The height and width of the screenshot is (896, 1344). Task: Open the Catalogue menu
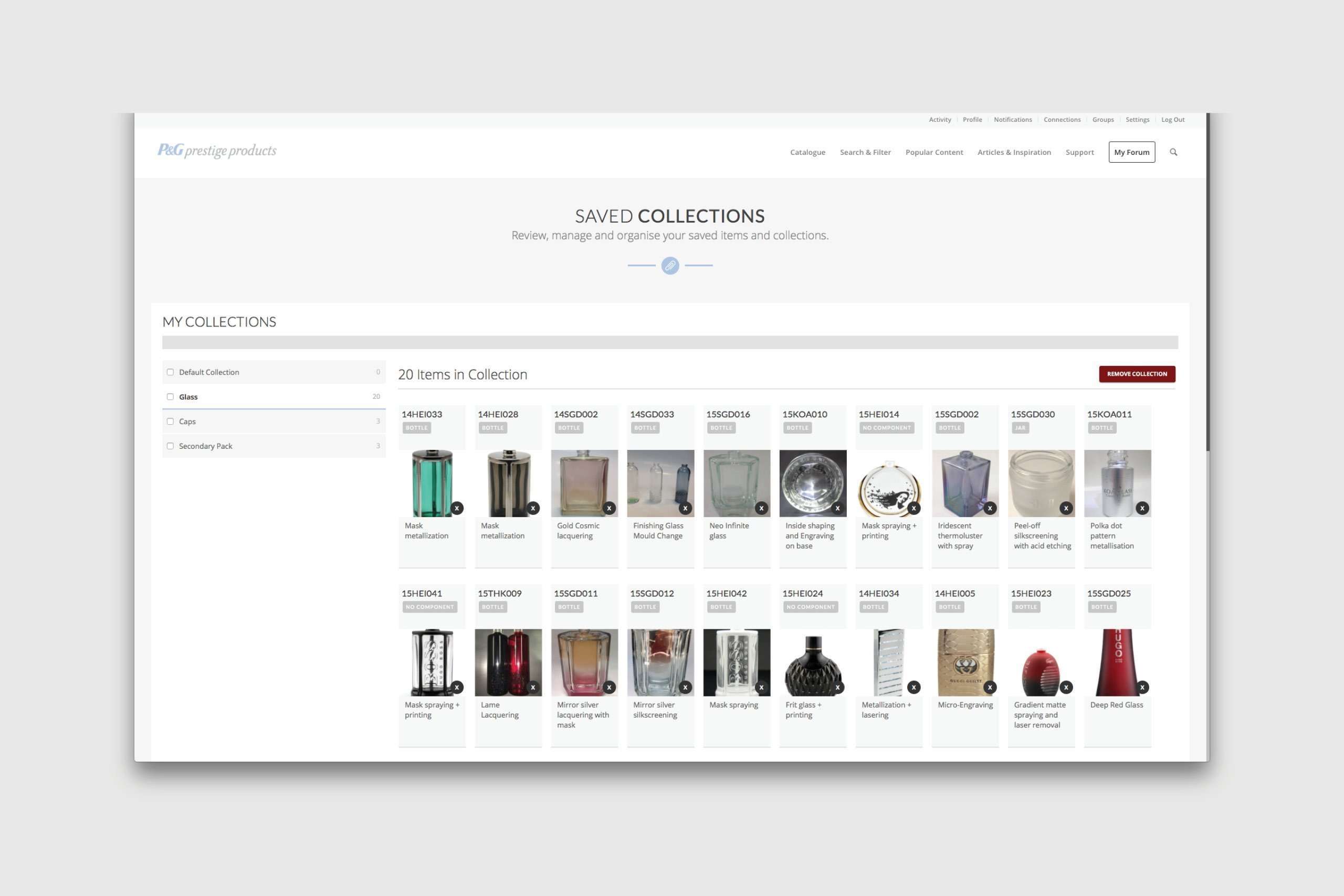click(807, 152)
